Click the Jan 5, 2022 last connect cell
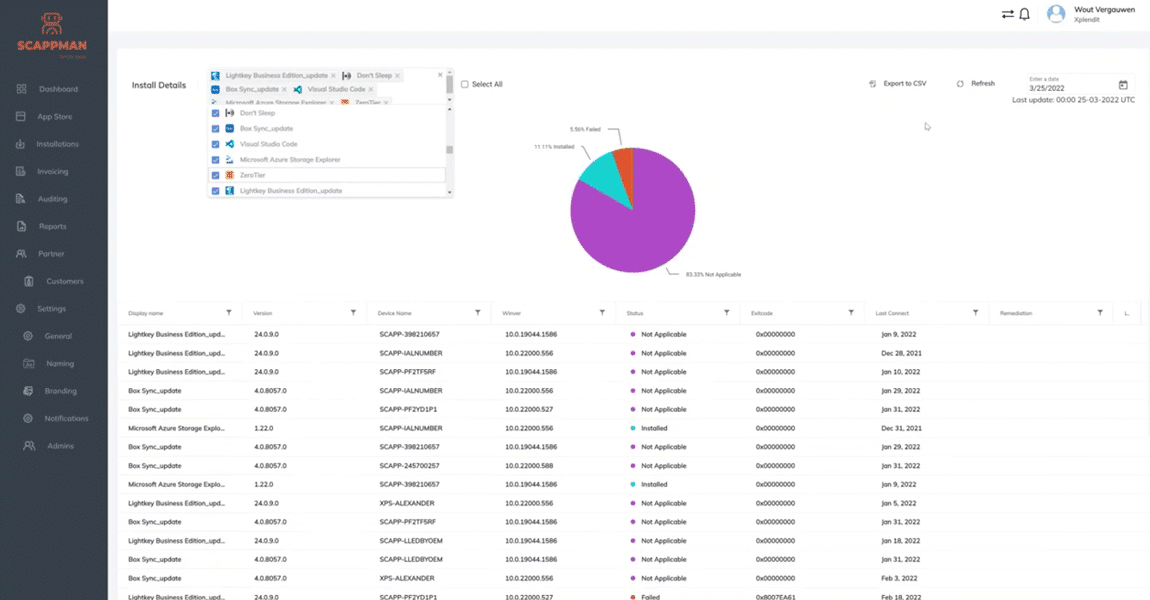Viewport: 1150px width, 600px height. tap(898, 503)
